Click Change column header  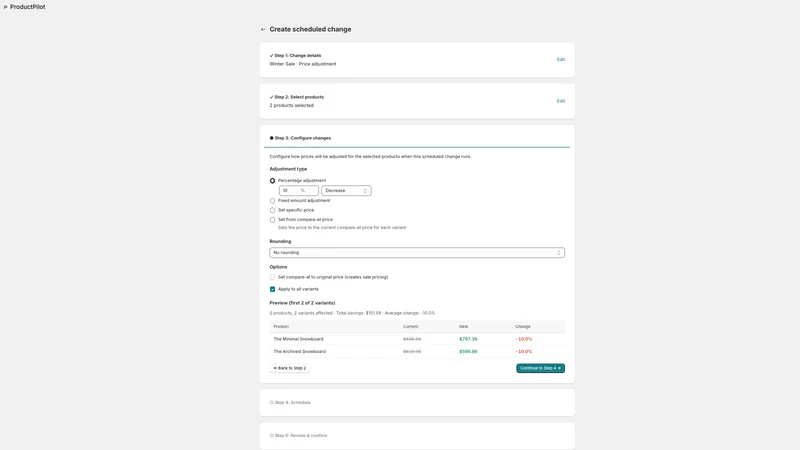coord(522,327)
